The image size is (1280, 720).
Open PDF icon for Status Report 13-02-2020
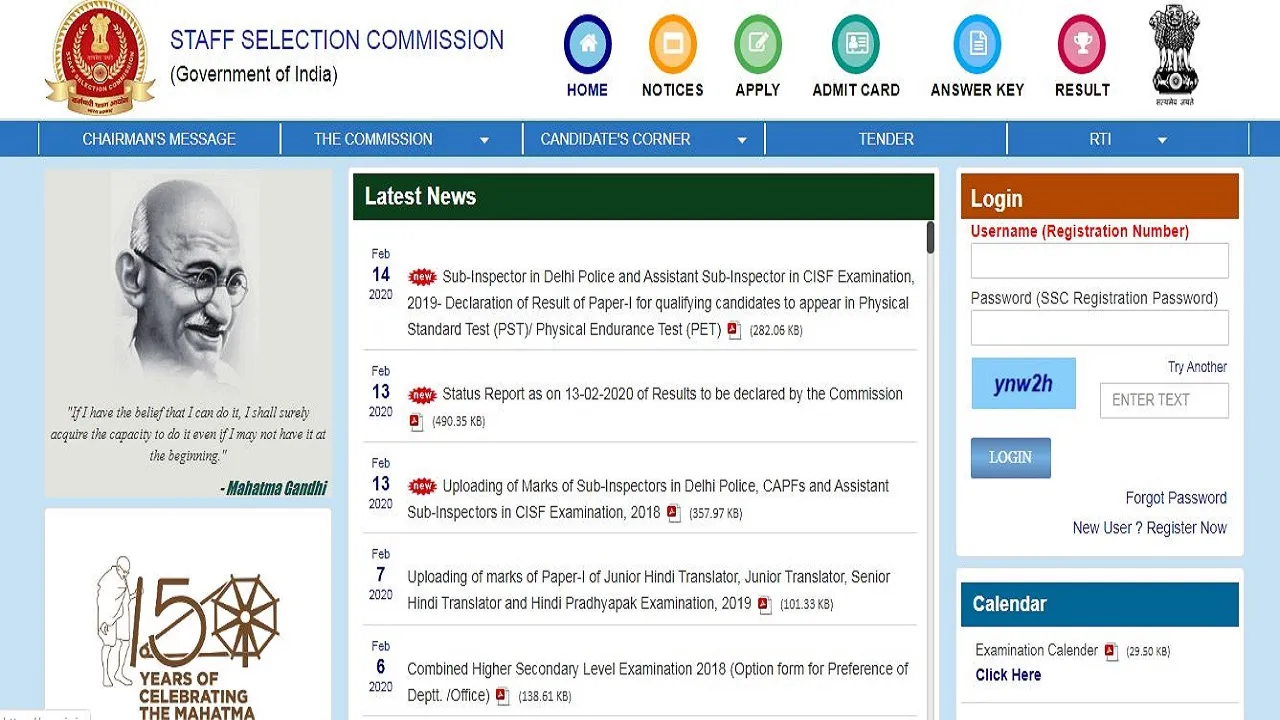(417, 422)
